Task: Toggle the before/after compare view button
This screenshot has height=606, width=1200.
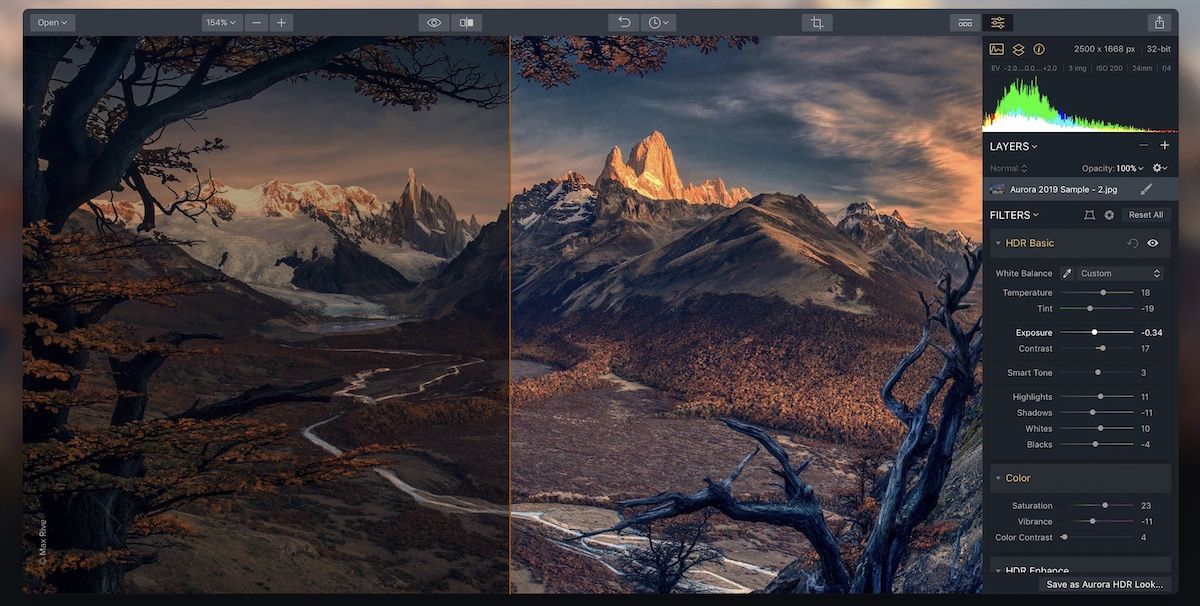Action: [466, 22]
